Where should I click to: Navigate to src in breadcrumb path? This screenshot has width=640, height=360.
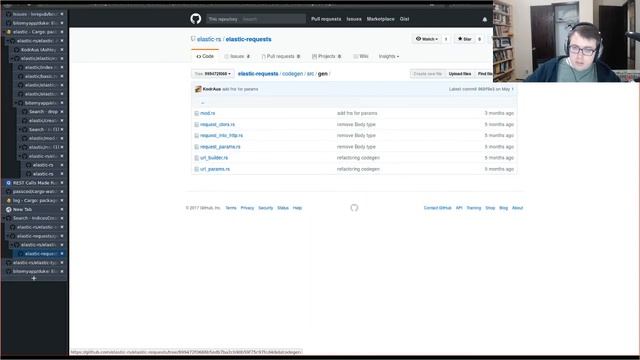pos(310,74)
